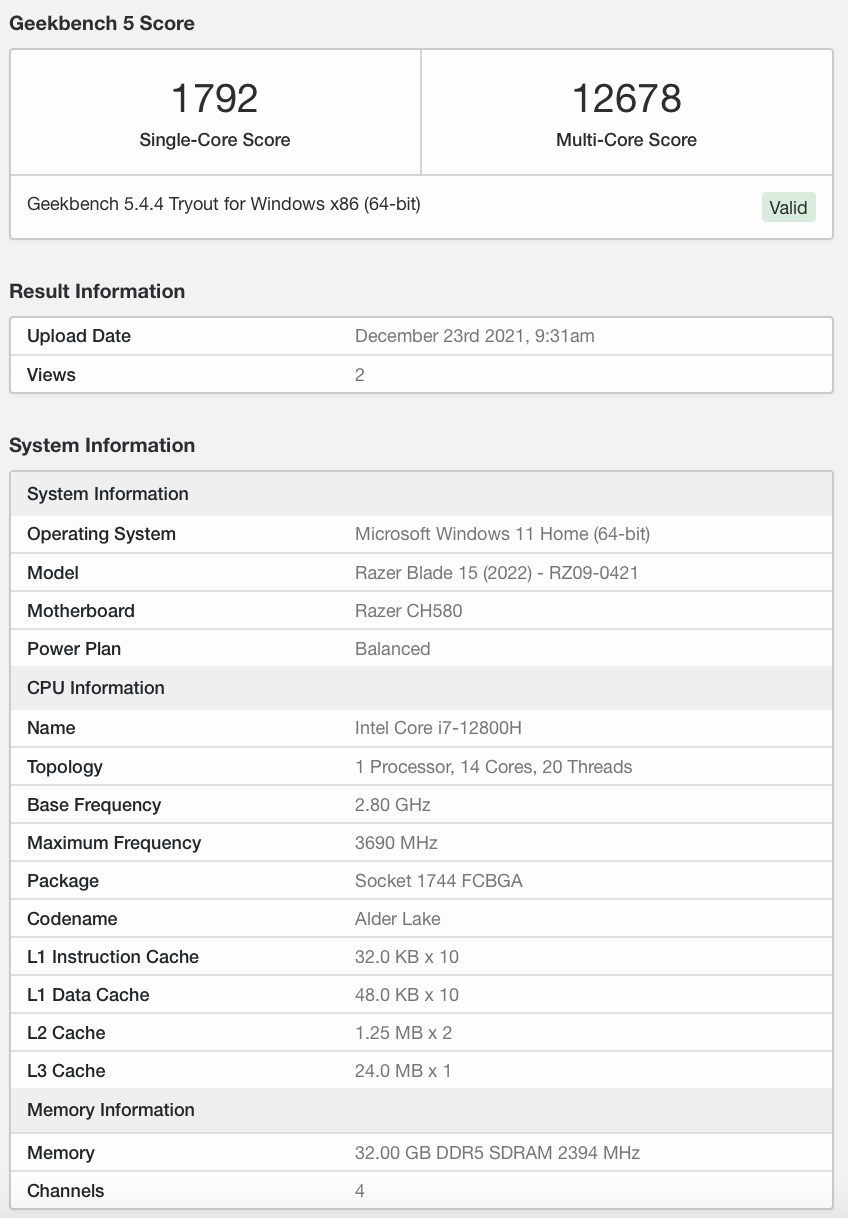Screen dimensions: 848x1218
Task: Select the upload date December 23rd 2021
Action: coord(474,336)
